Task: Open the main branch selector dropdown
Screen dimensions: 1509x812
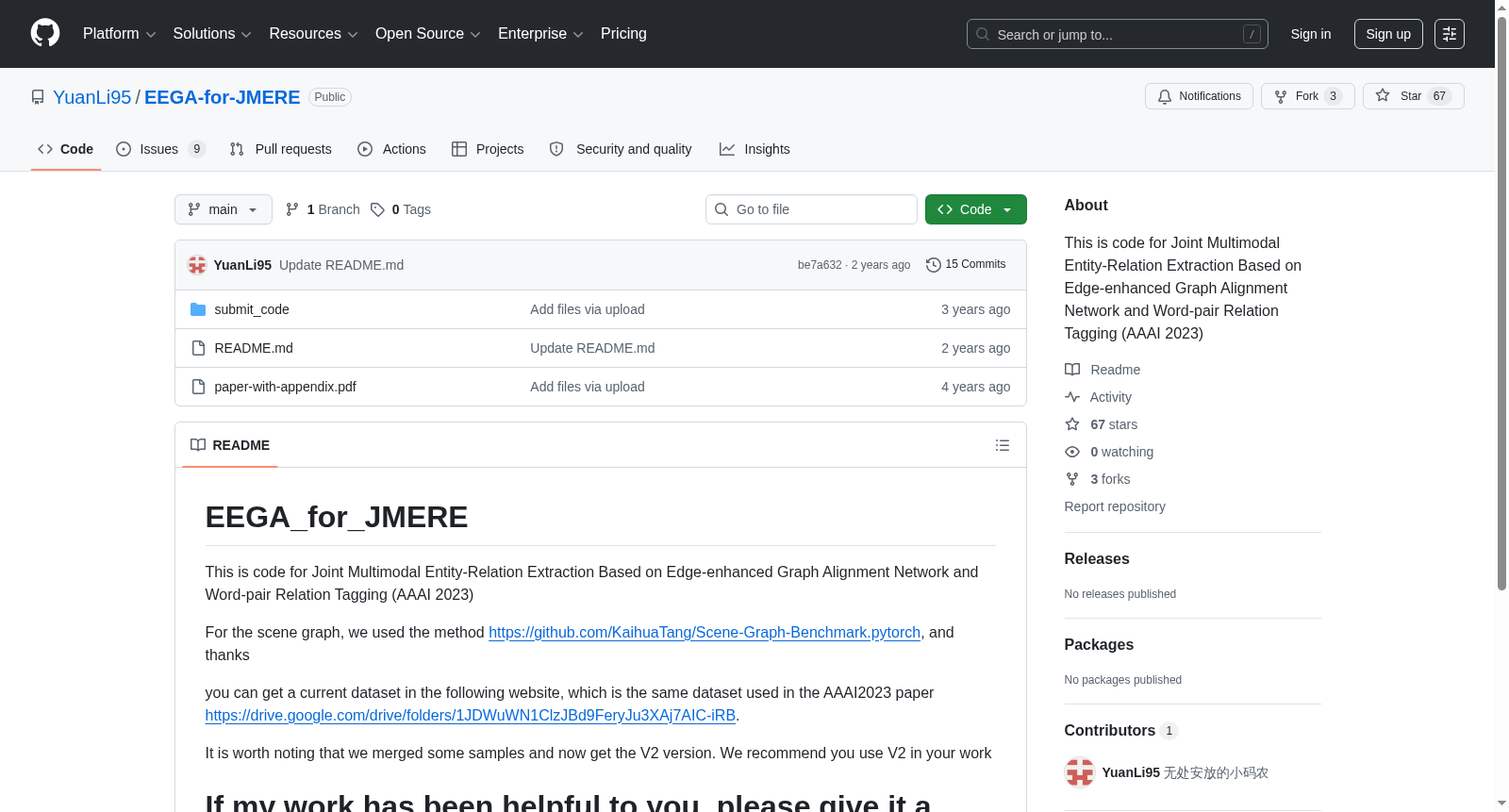Action: coord(224,209)
